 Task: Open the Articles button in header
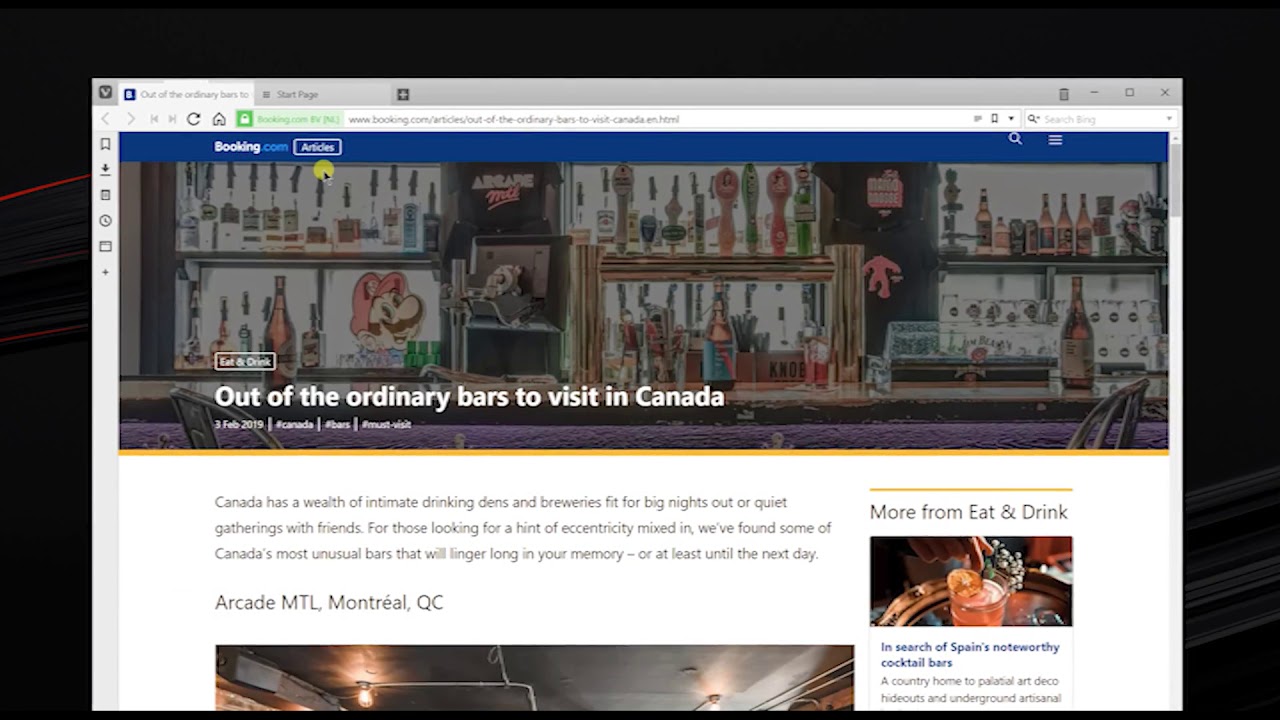pos(318,147)
